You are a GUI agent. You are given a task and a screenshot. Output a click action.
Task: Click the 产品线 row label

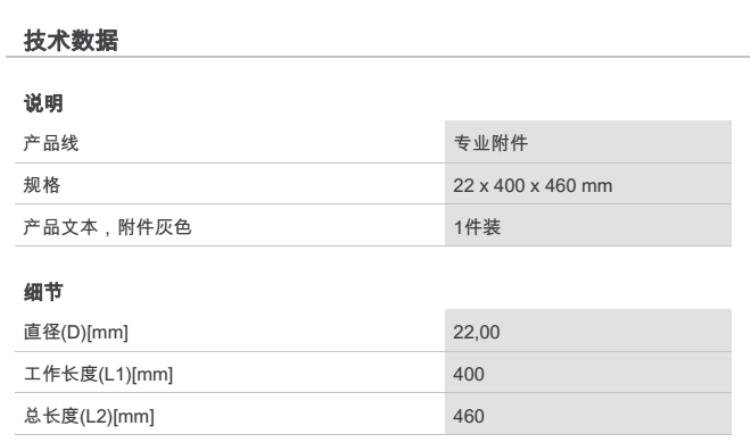click(51, 144)
